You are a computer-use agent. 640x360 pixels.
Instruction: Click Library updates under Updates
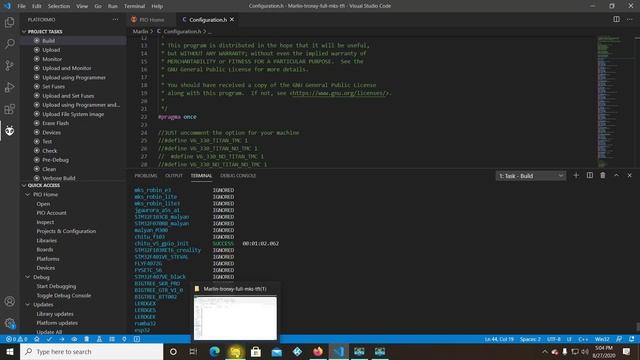[x=55, y=314]
